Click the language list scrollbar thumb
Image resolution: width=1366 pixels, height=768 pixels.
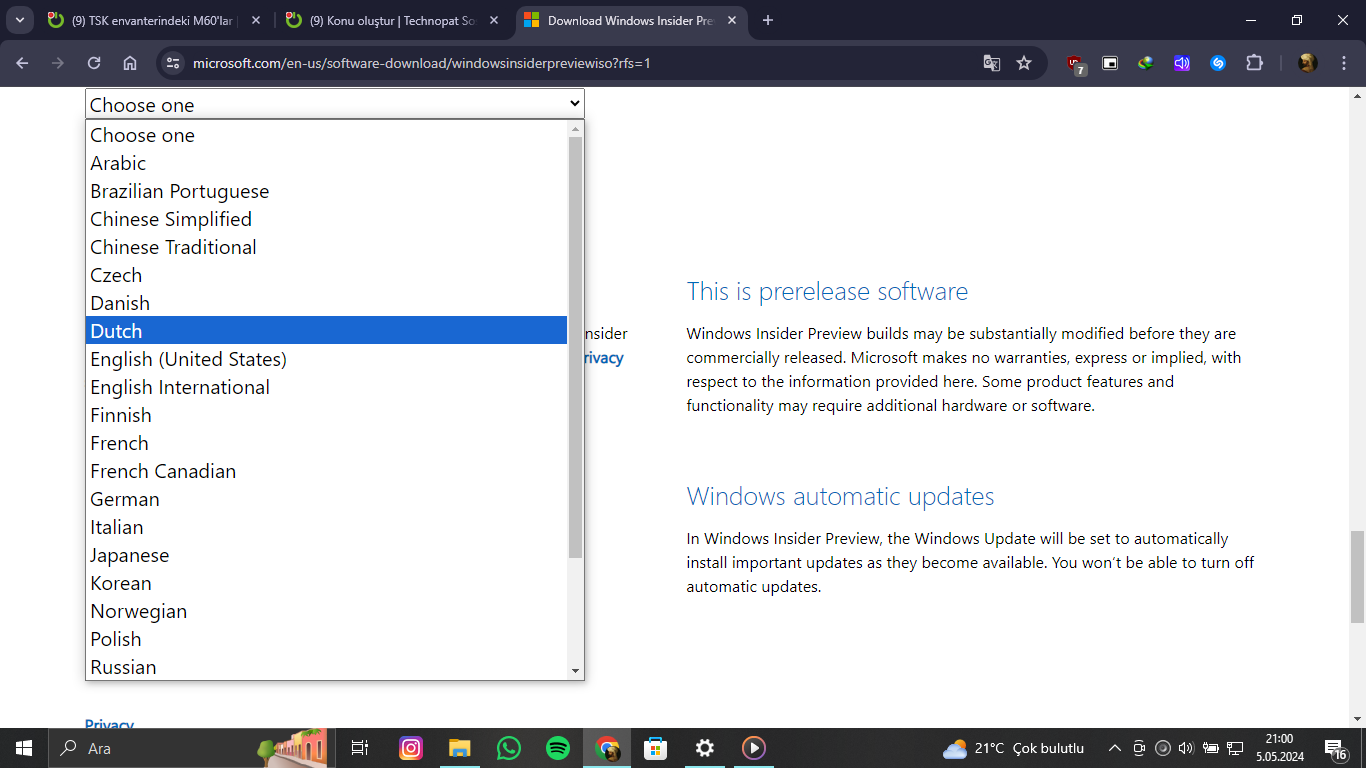pos(575,347)
